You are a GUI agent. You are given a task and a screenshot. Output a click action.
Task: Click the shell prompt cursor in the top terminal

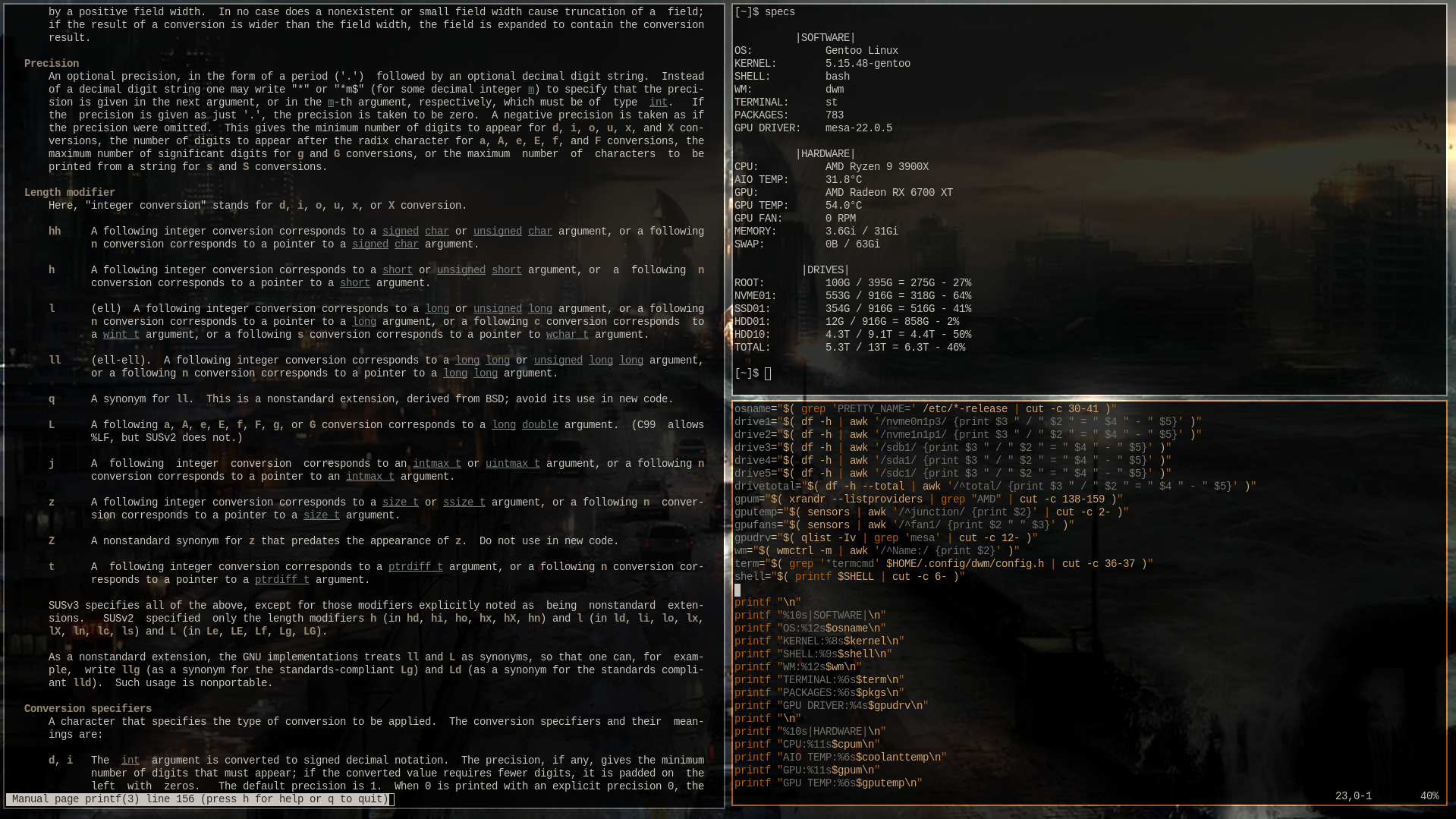768,373
